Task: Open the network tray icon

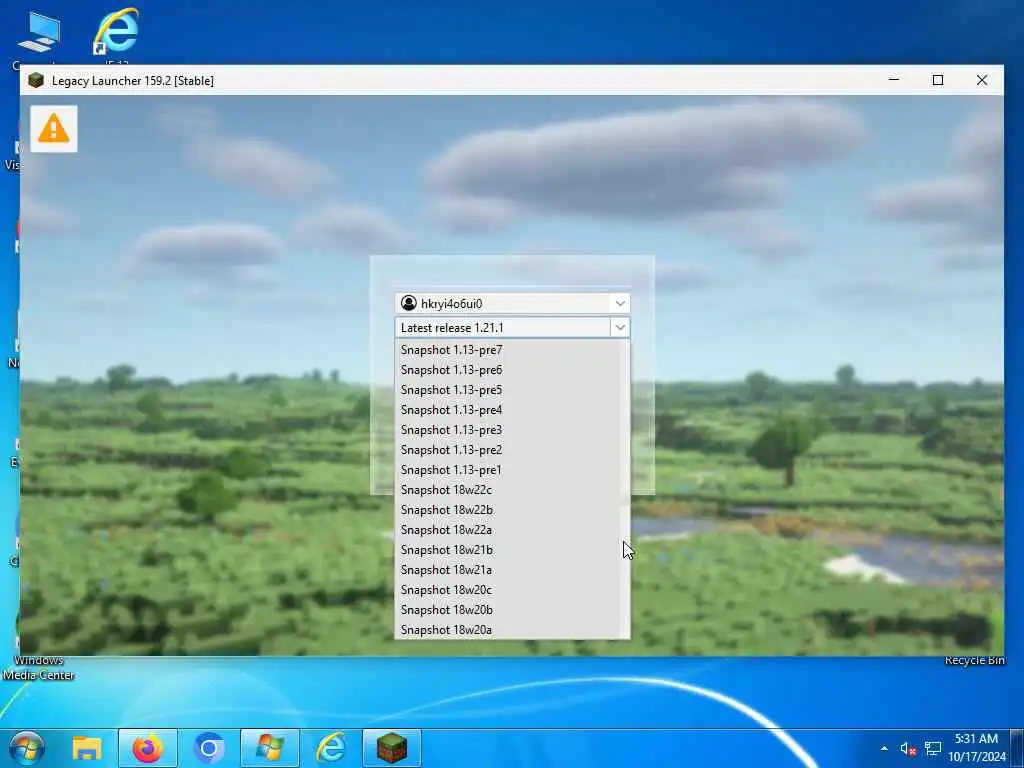Action: click(x=933, y=748)
